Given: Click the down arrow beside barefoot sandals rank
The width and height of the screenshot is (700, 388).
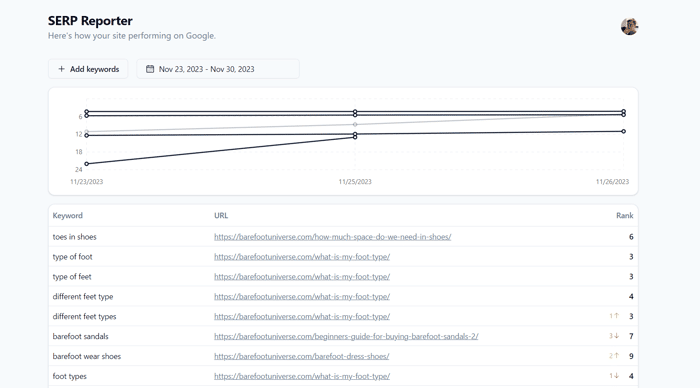Looking at the screenshot, I should (x=617, y=336).
